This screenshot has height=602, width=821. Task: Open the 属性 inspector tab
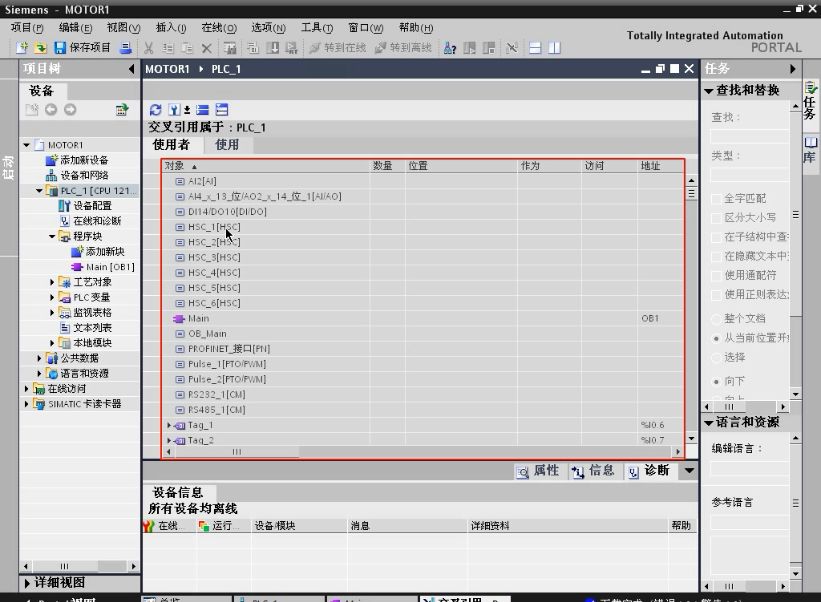pyautogui.click(x=538, y=471)
